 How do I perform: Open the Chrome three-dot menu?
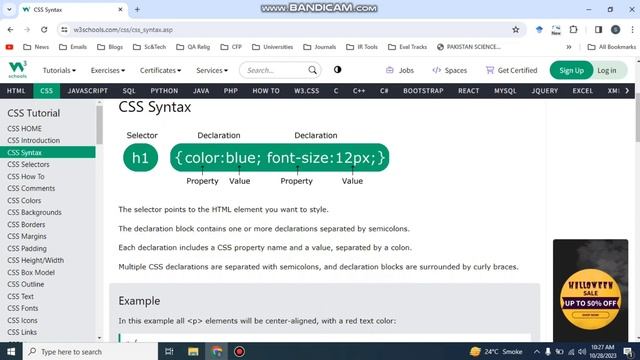pos(632,29)
